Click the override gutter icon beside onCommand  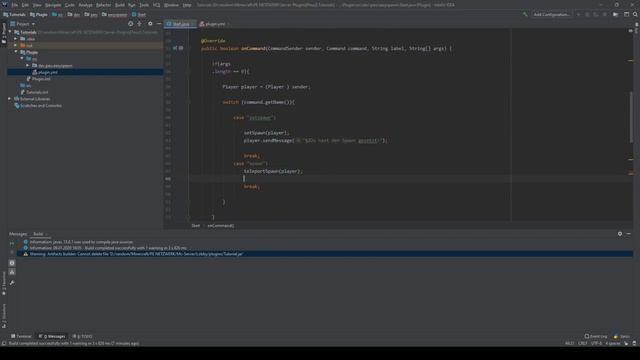175,48
